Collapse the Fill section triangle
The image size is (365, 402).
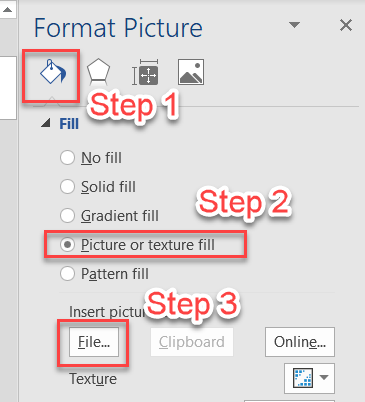coord(46,123)
